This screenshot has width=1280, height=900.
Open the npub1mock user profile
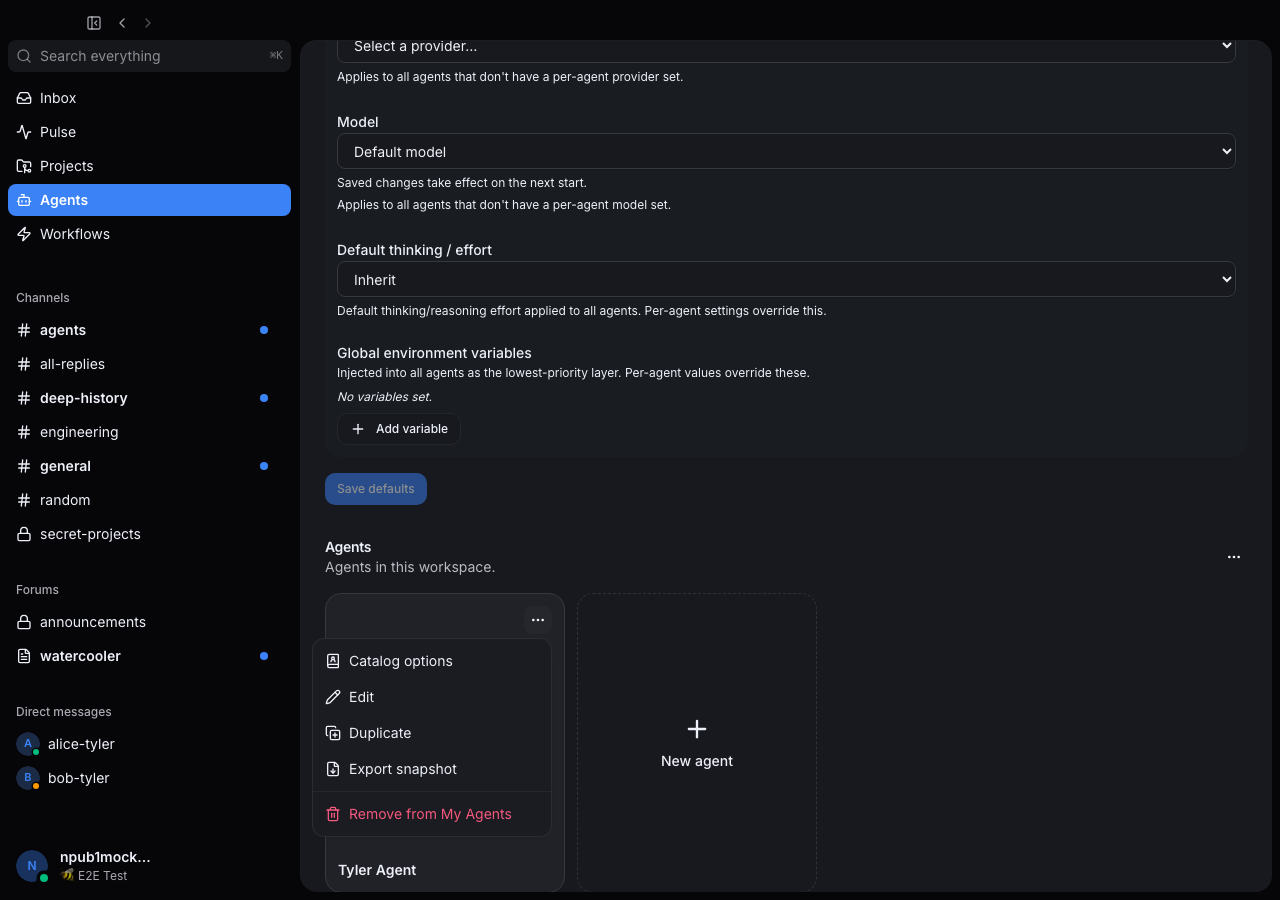click(105, 857)
